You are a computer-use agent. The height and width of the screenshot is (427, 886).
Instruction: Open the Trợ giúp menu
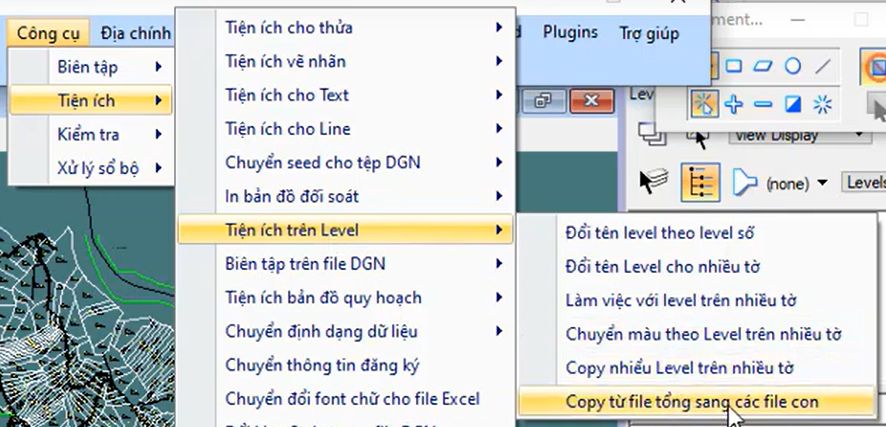click(649, 33)
